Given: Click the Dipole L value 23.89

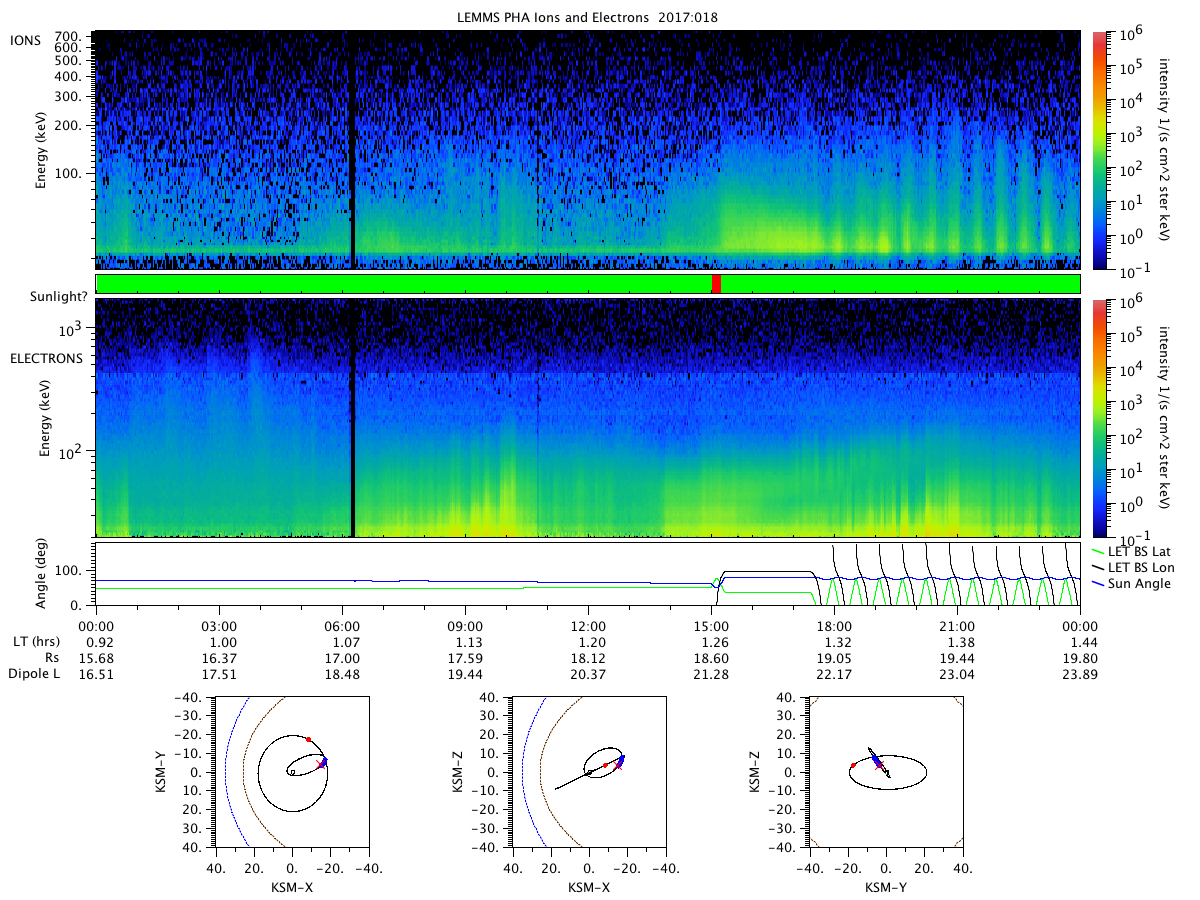Looking at the screenshot, I should tap(1080, 675).
